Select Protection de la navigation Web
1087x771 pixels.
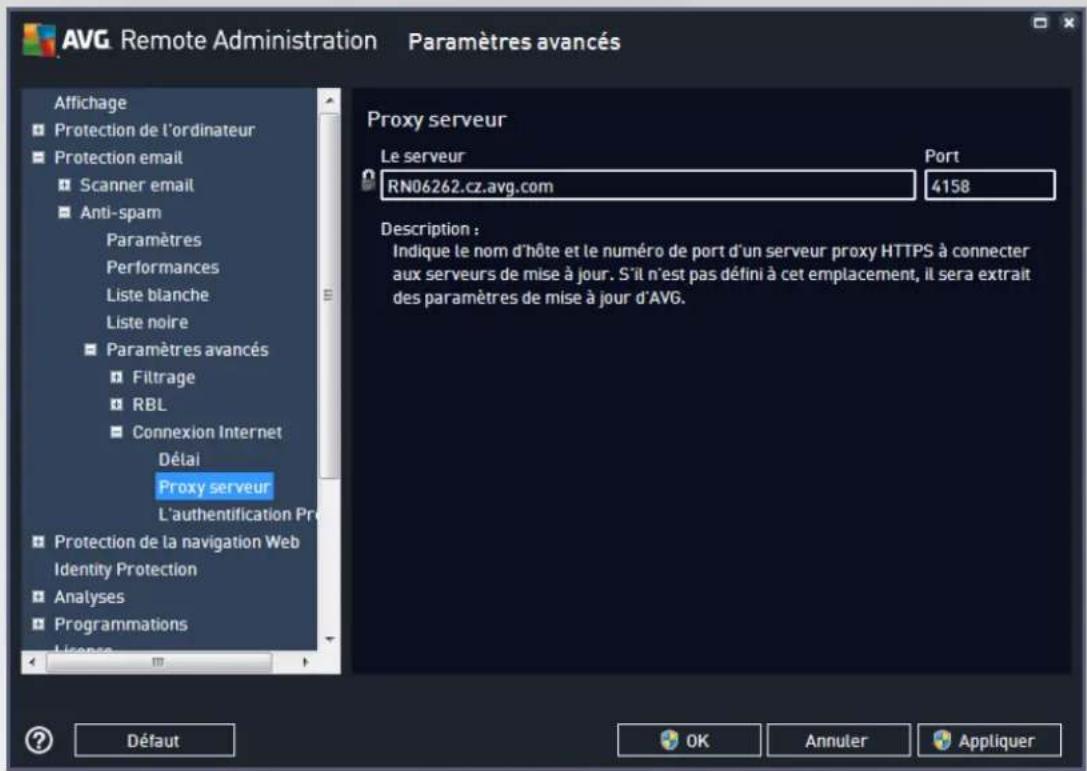tap(177, 542)
